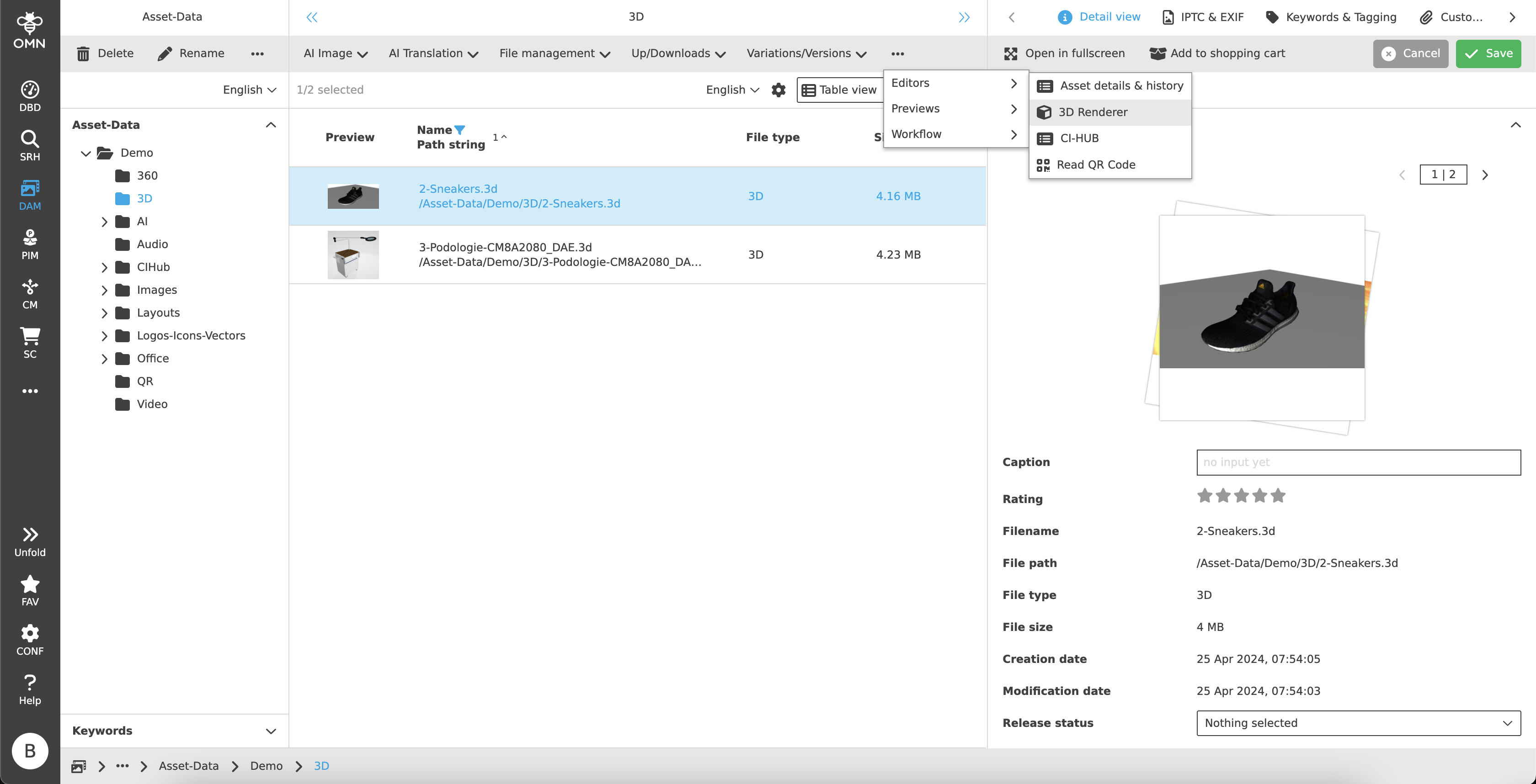This screenshot has height=784, width=1536.
Task: Toggle the Name column filter icon
Action: coord(459,129)
